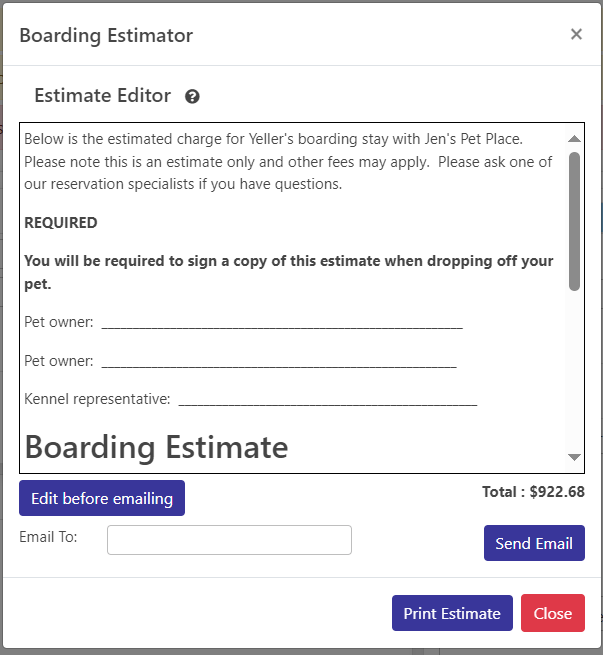Click the intro paragraph mentioning Jen's Pet Place
The width and height of the screenshot is (603, 655).
[x=288, y=161]
